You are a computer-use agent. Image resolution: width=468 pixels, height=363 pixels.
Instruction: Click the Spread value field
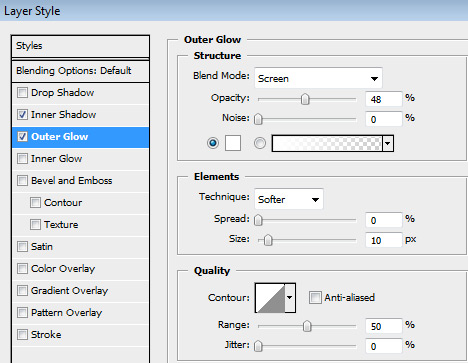tap(384, 220)
